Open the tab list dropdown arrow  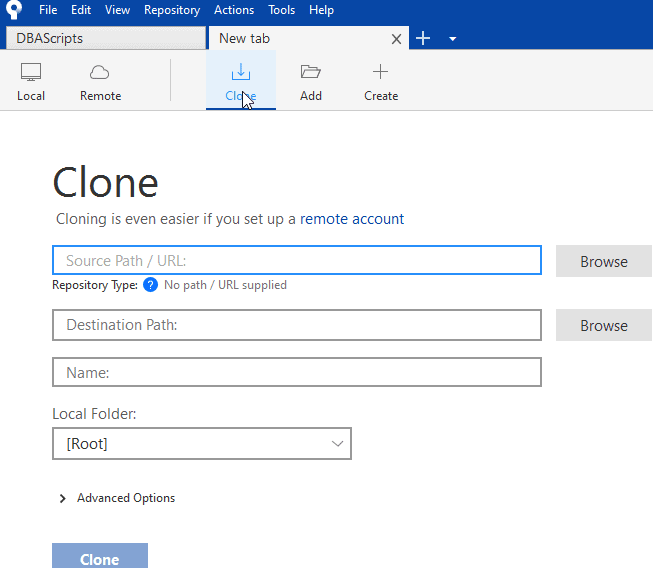(453, 39)
